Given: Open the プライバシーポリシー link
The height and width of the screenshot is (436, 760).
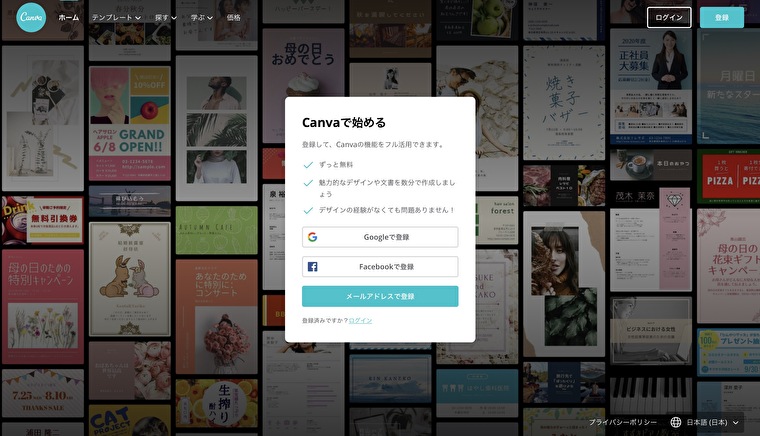Looking at the screenshot, I should coord(623,422).
